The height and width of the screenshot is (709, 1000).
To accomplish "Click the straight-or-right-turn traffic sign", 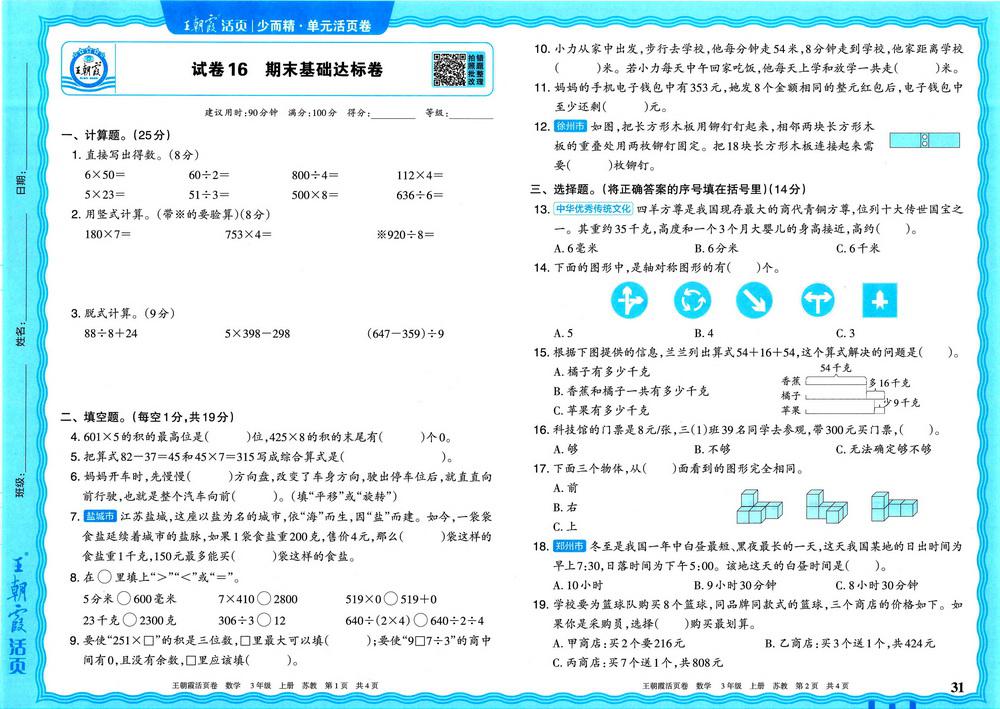I will (628, 299).
